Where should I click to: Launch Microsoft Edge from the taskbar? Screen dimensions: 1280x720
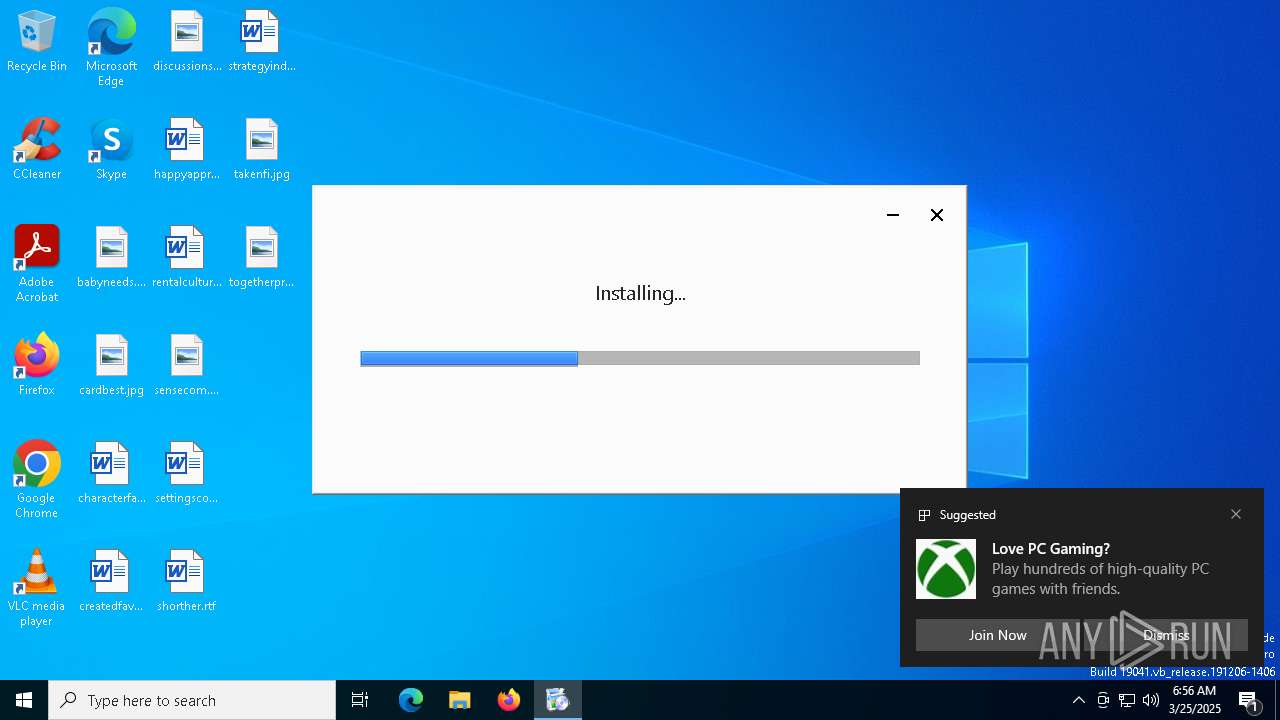coord(411,700)
